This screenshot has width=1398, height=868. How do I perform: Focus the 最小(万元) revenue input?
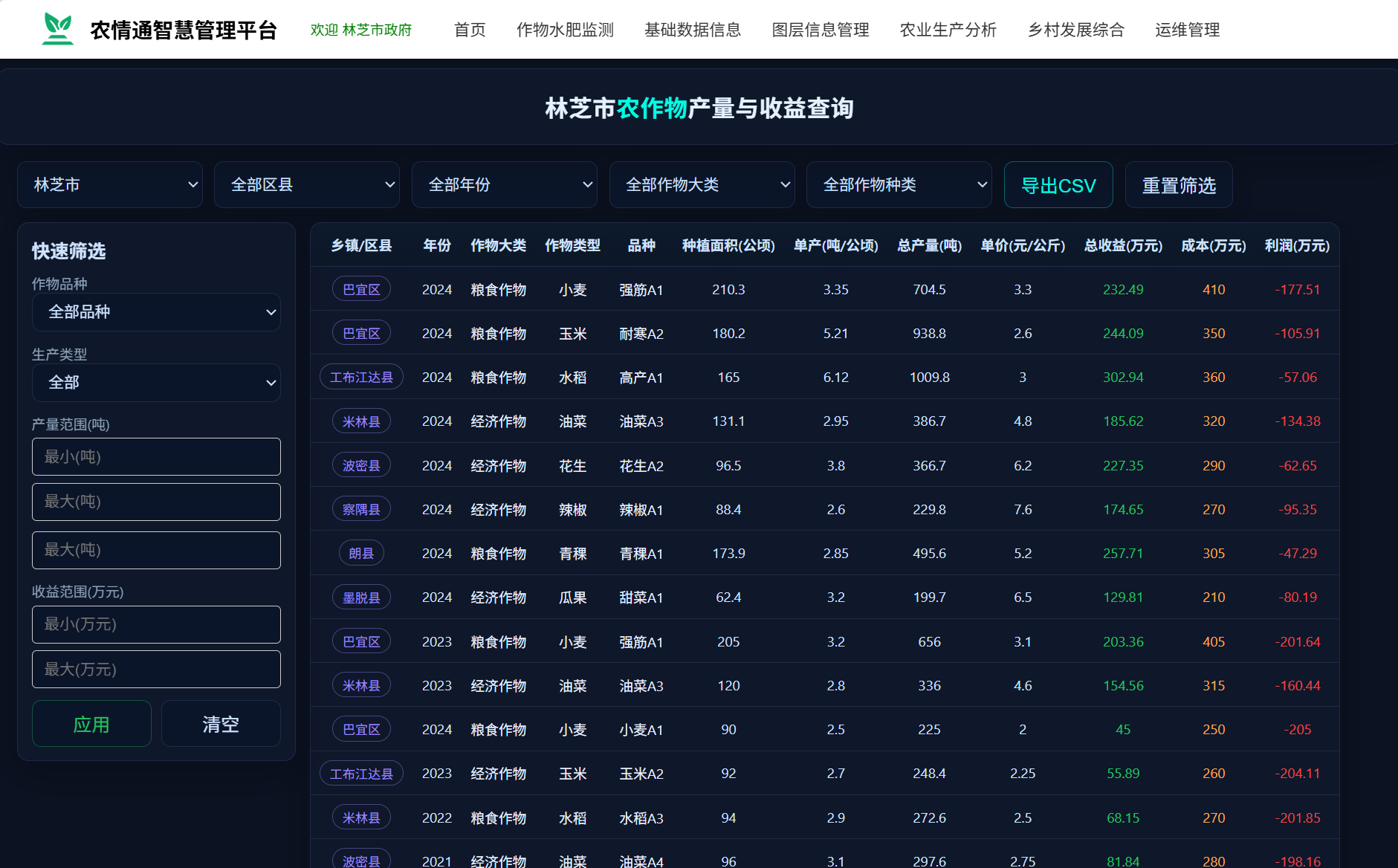[x=156, y=624]
